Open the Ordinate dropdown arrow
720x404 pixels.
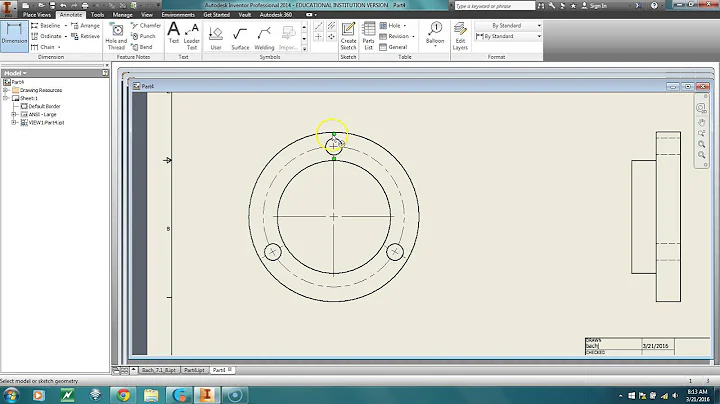pyautogui.click(x=66, y=36)
